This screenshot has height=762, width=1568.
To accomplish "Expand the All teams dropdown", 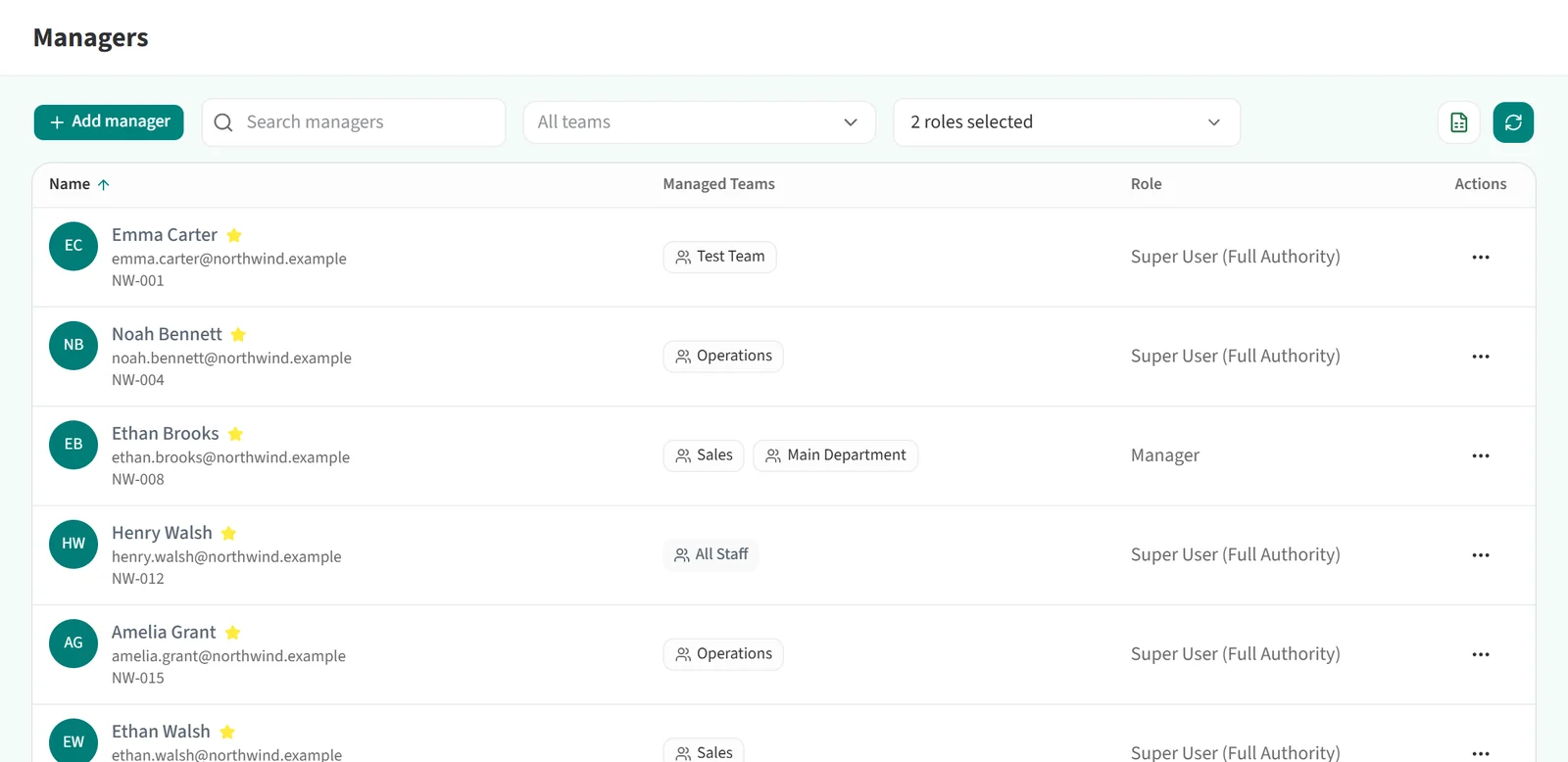I will pos(699,122).
